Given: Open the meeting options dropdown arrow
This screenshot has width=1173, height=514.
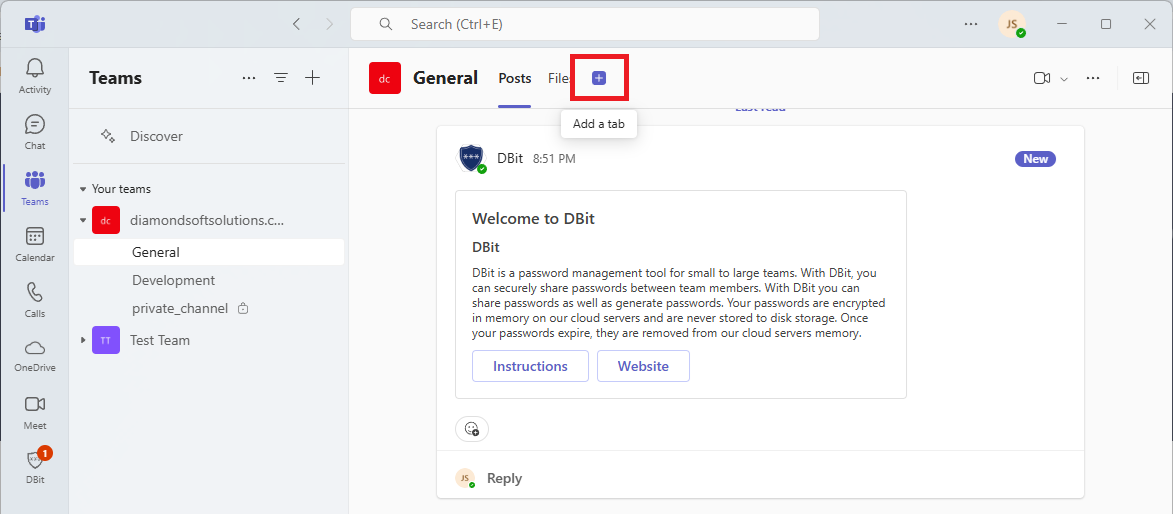Looking at the screenshot, I should 1064,79.
